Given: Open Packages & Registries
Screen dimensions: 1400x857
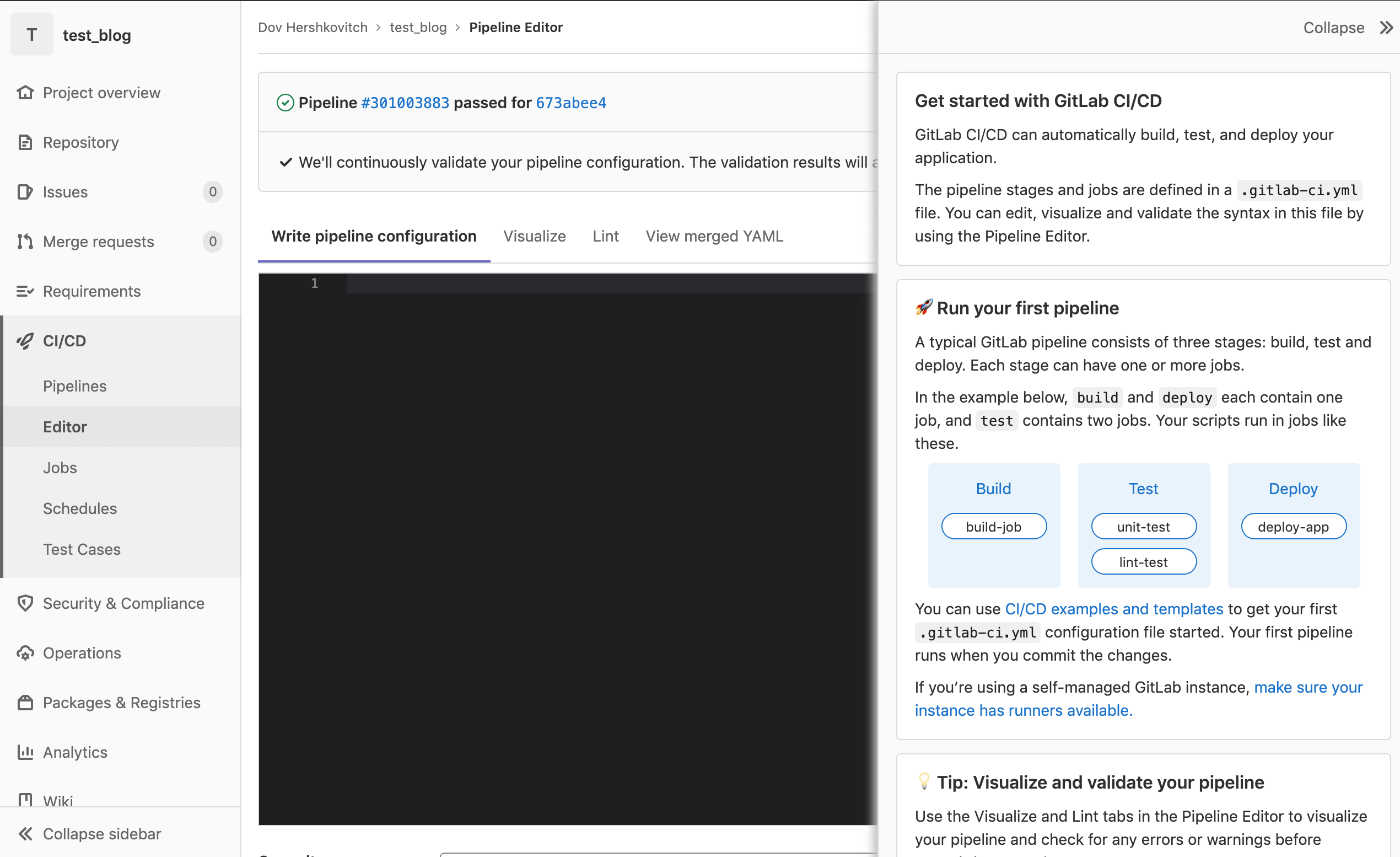Looking at the screenshot, I should tap(122, 703).
